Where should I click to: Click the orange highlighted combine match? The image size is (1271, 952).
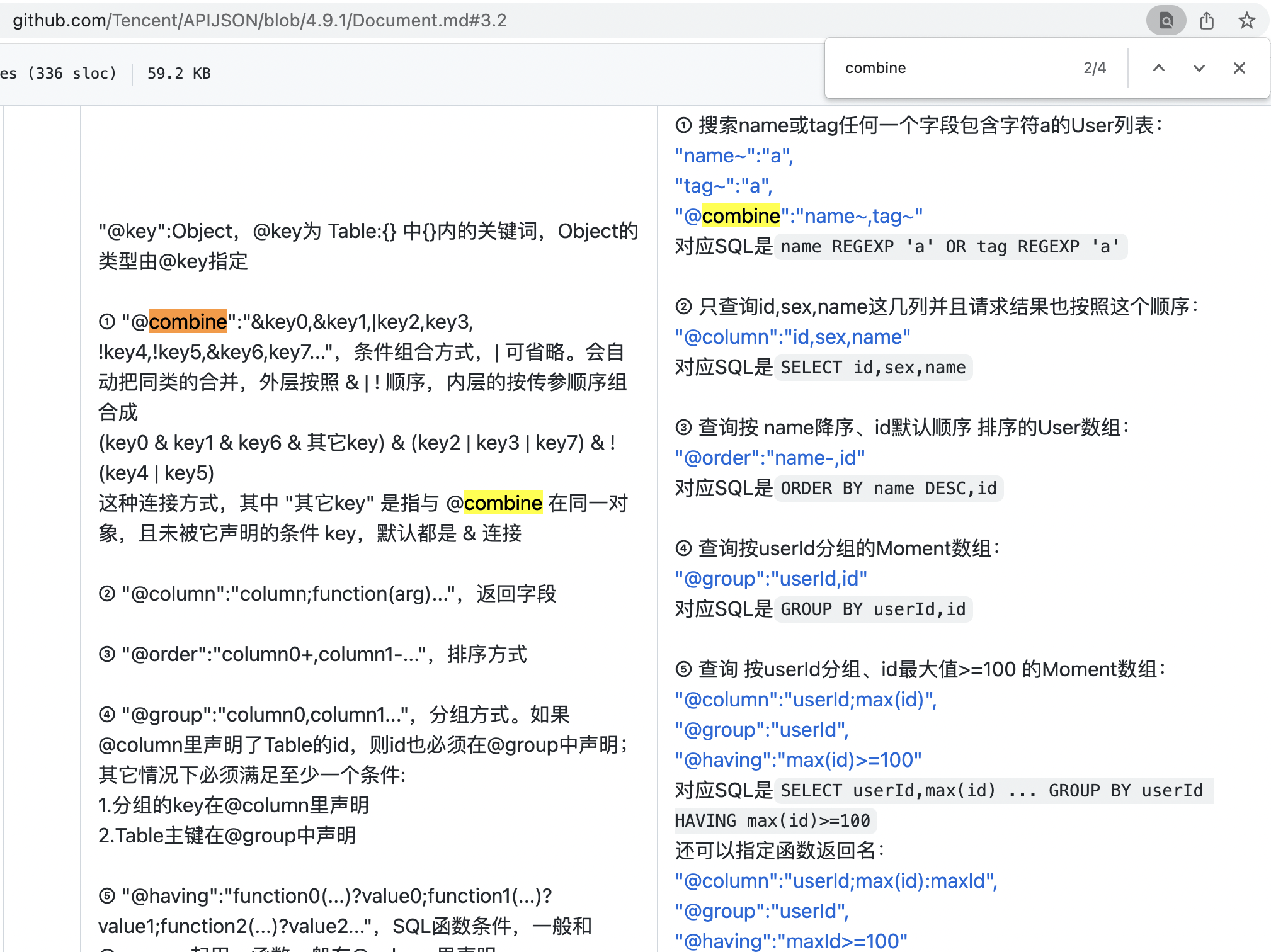click(x=186, y=322)
